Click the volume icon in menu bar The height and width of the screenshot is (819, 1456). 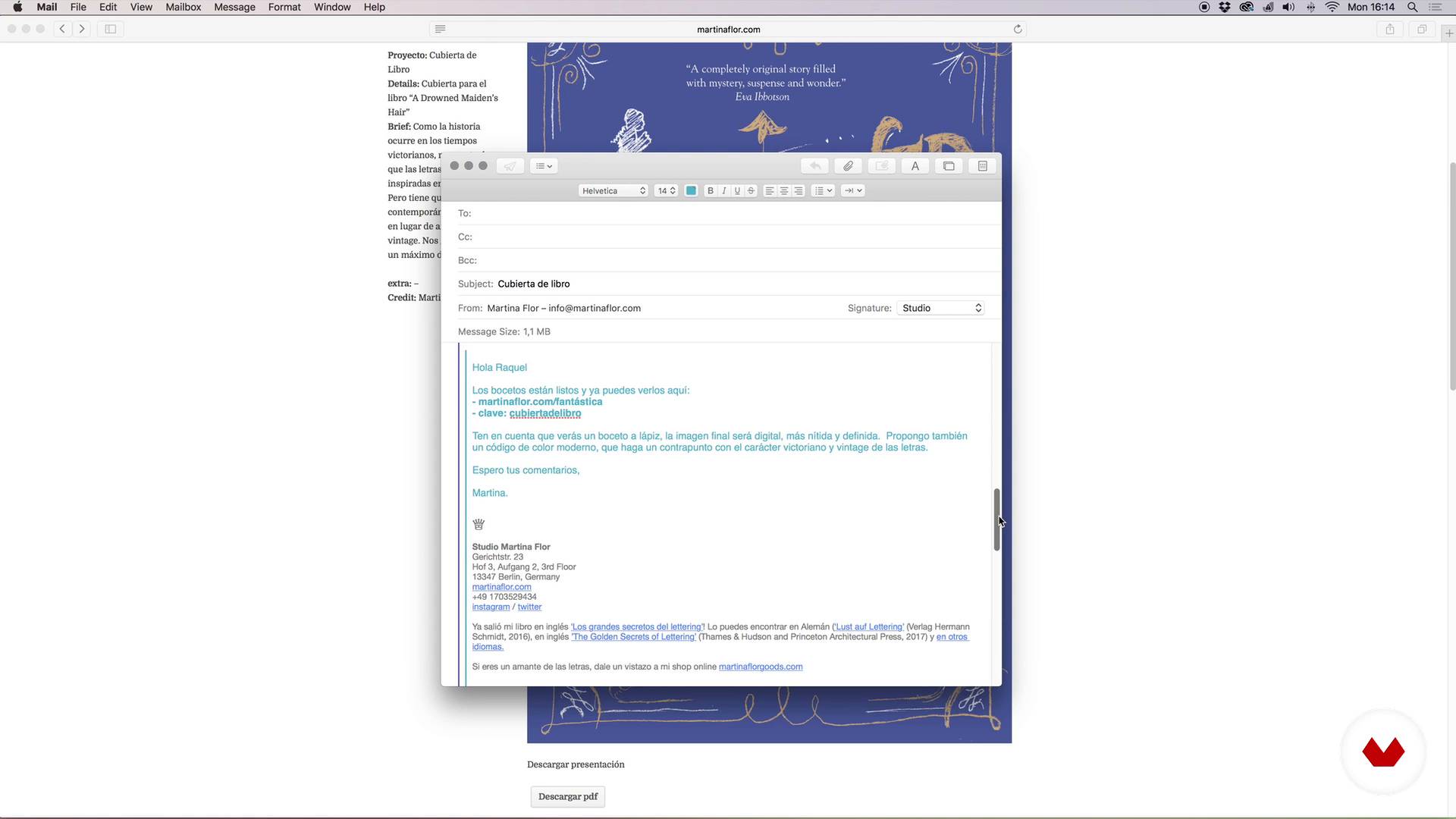(x=1288, y=7)
